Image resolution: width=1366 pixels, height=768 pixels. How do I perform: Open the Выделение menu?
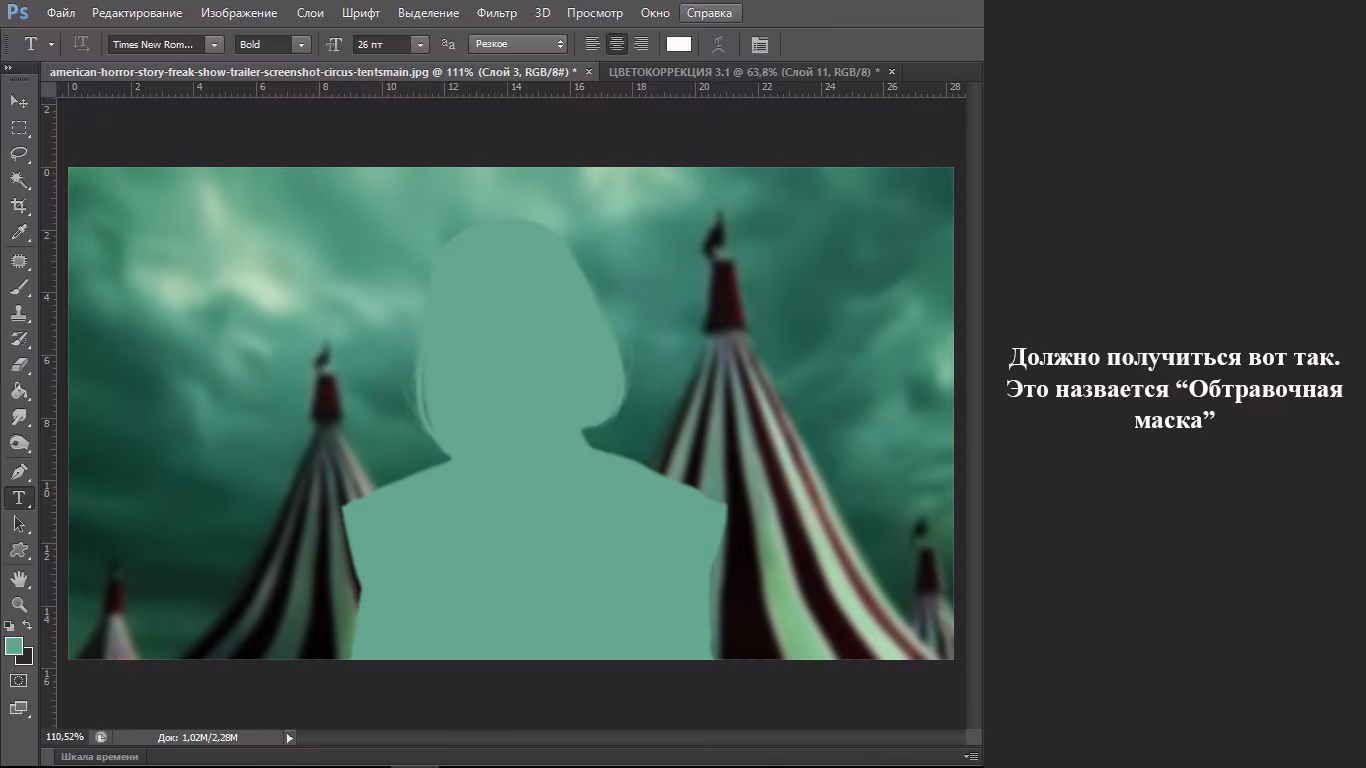coord(428,13)
